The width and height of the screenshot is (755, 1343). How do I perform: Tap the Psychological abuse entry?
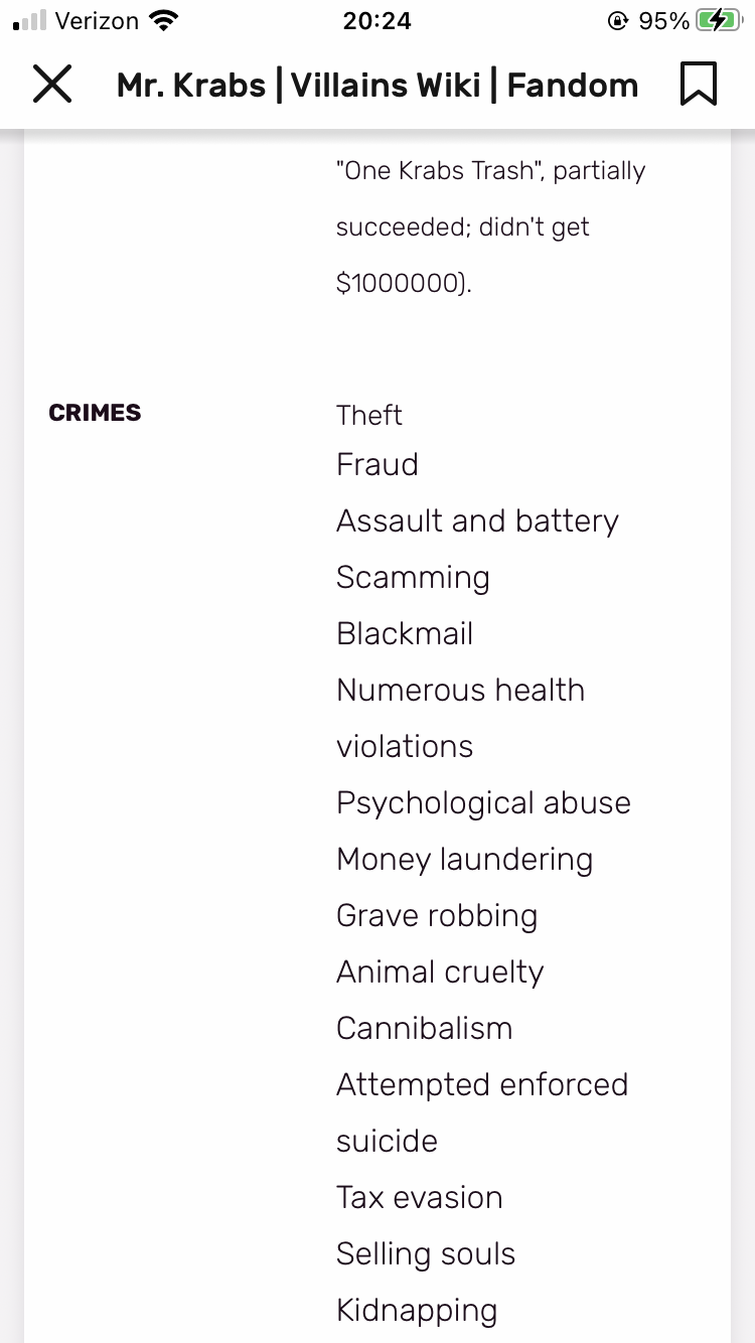(483, 804)
